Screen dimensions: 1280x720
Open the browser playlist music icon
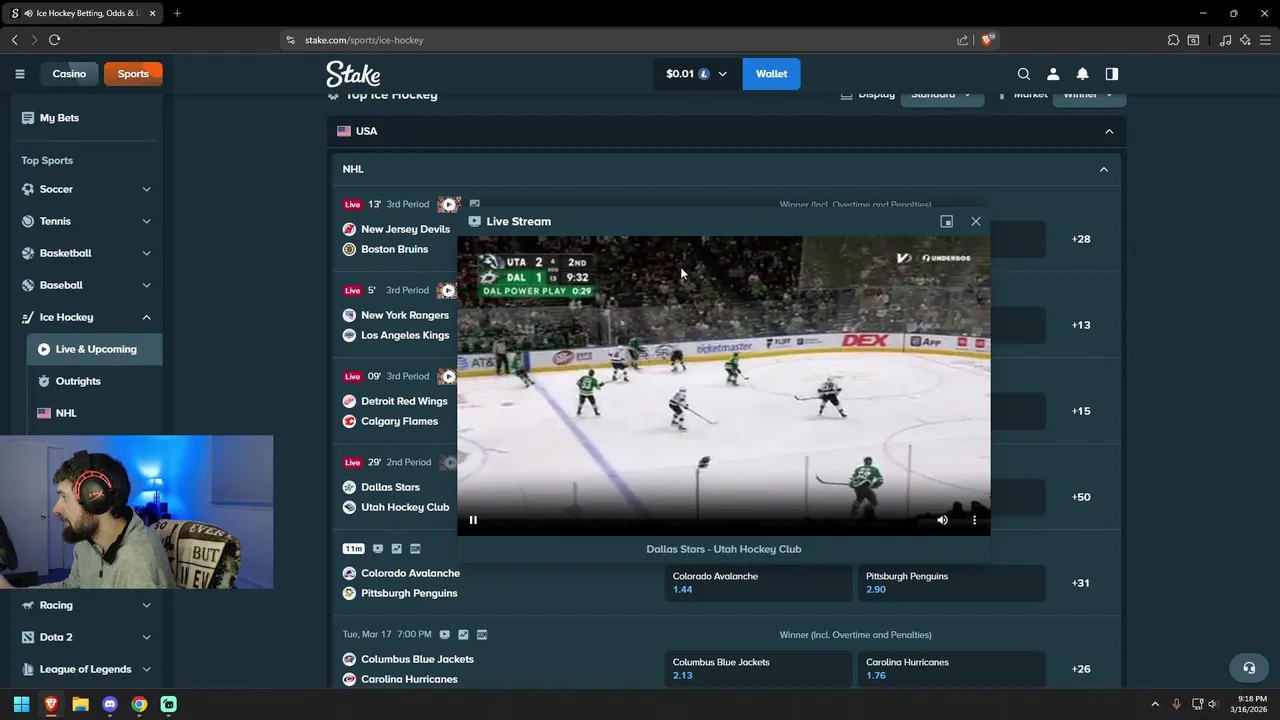click(x=1225, y=40)
